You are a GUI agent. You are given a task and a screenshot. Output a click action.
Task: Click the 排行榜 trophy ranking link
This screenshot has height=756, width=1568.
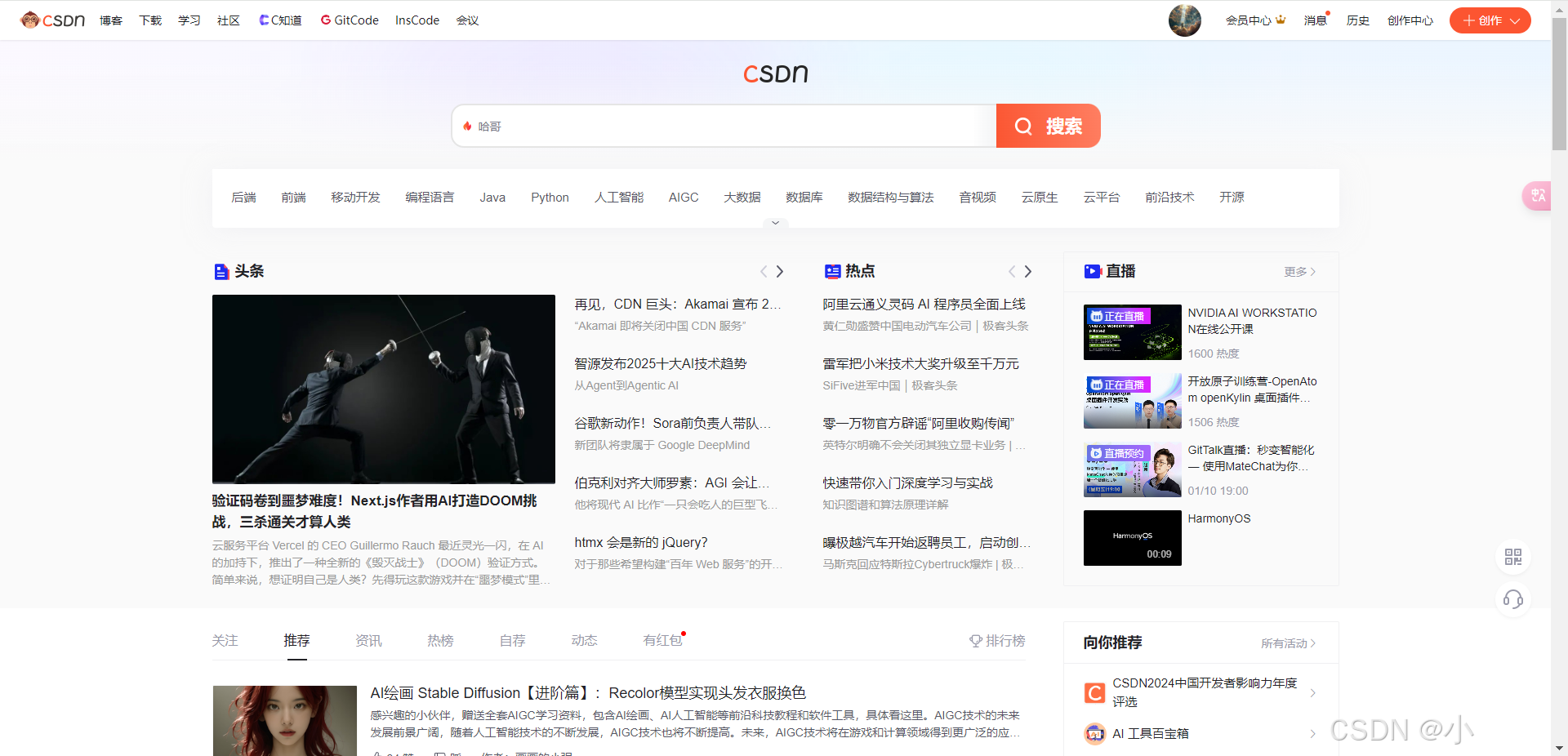tap(997, 641)
